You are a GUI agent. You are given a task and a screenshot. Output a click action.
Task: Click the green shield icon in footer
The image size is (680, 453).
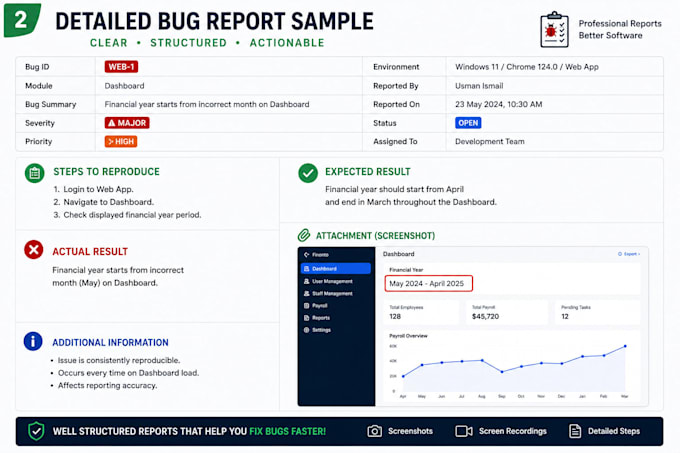tap(36, 431)
